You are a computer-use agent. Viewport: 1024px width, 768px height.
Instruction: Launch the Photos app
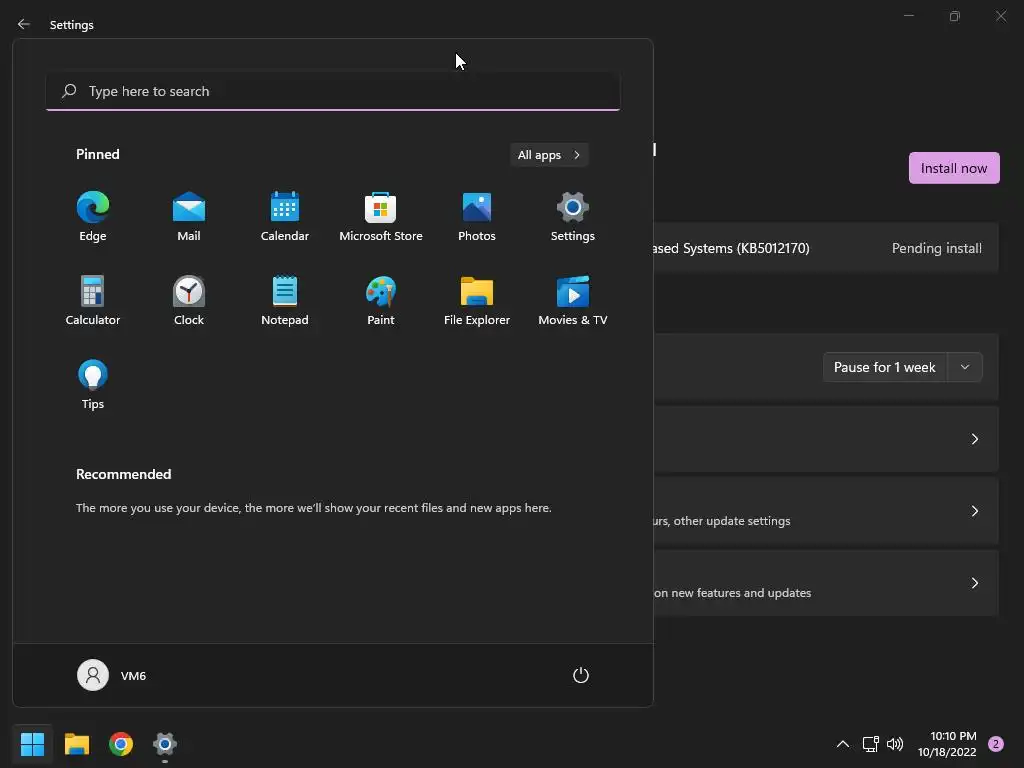tap(477, 217)
